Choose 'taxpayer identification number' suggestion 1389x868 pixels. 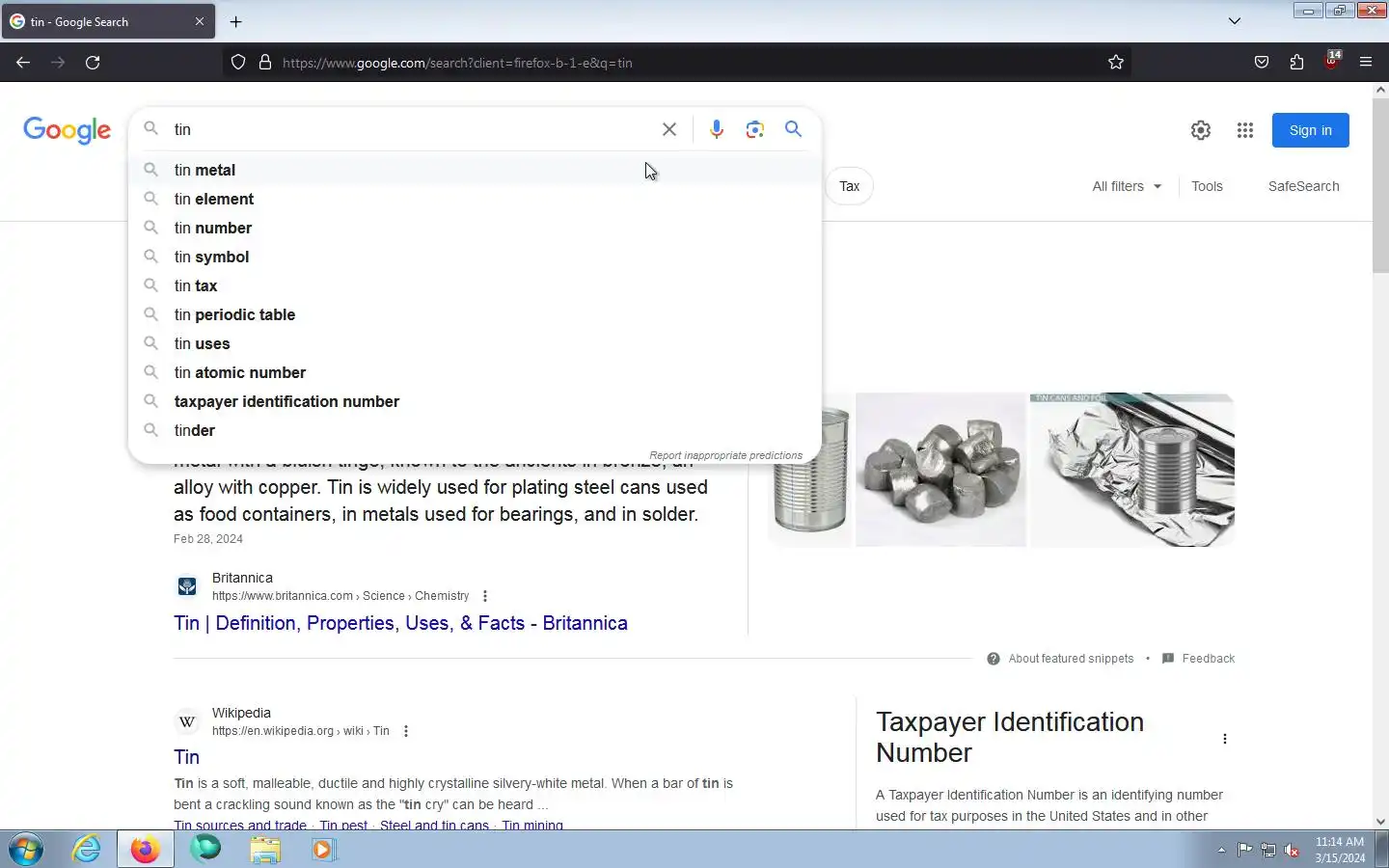click(475, 401)
